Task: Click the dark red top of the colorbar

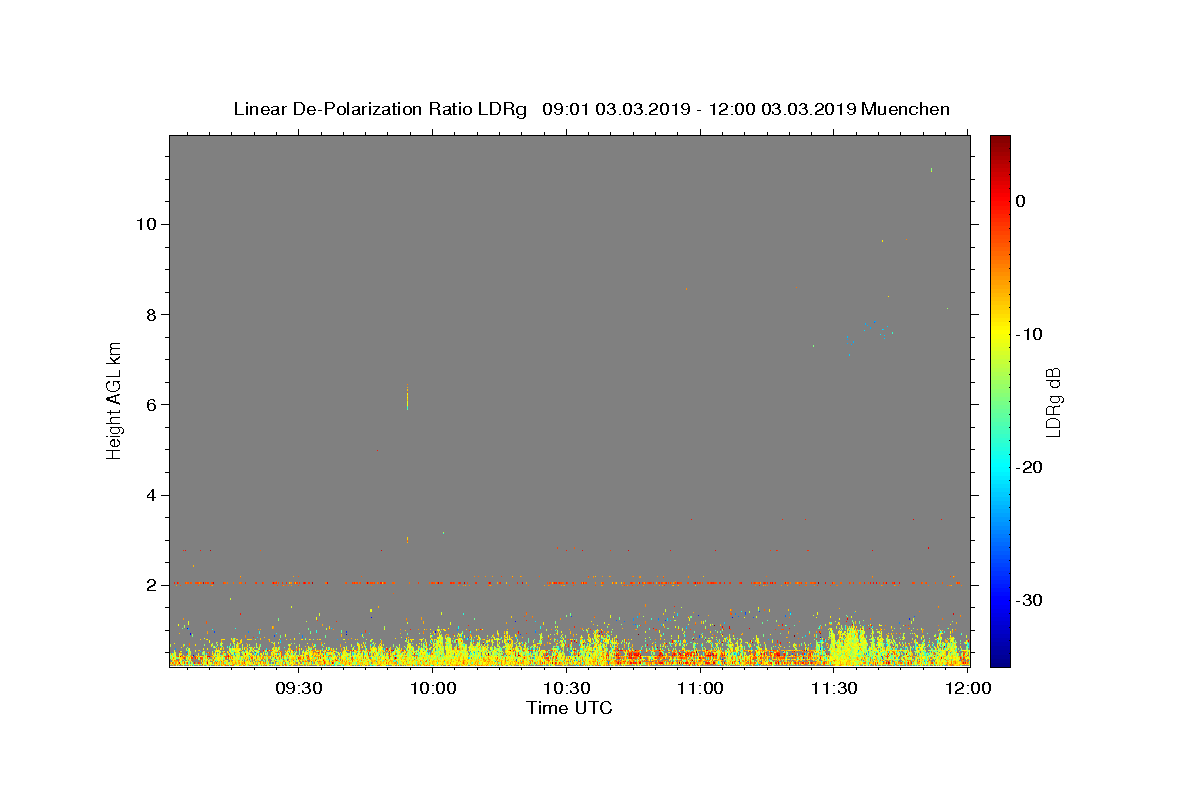Action: 1000,144
